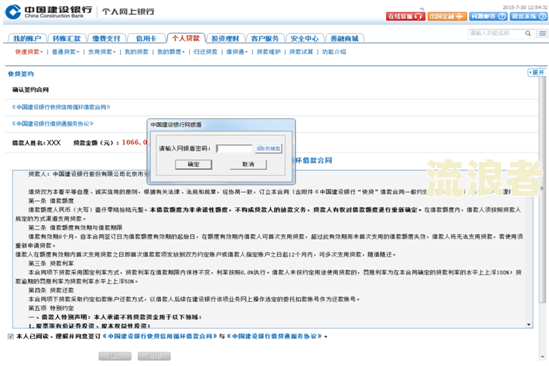Open 功能介绍 submenu link
The image size is (549, 366).
334,52
